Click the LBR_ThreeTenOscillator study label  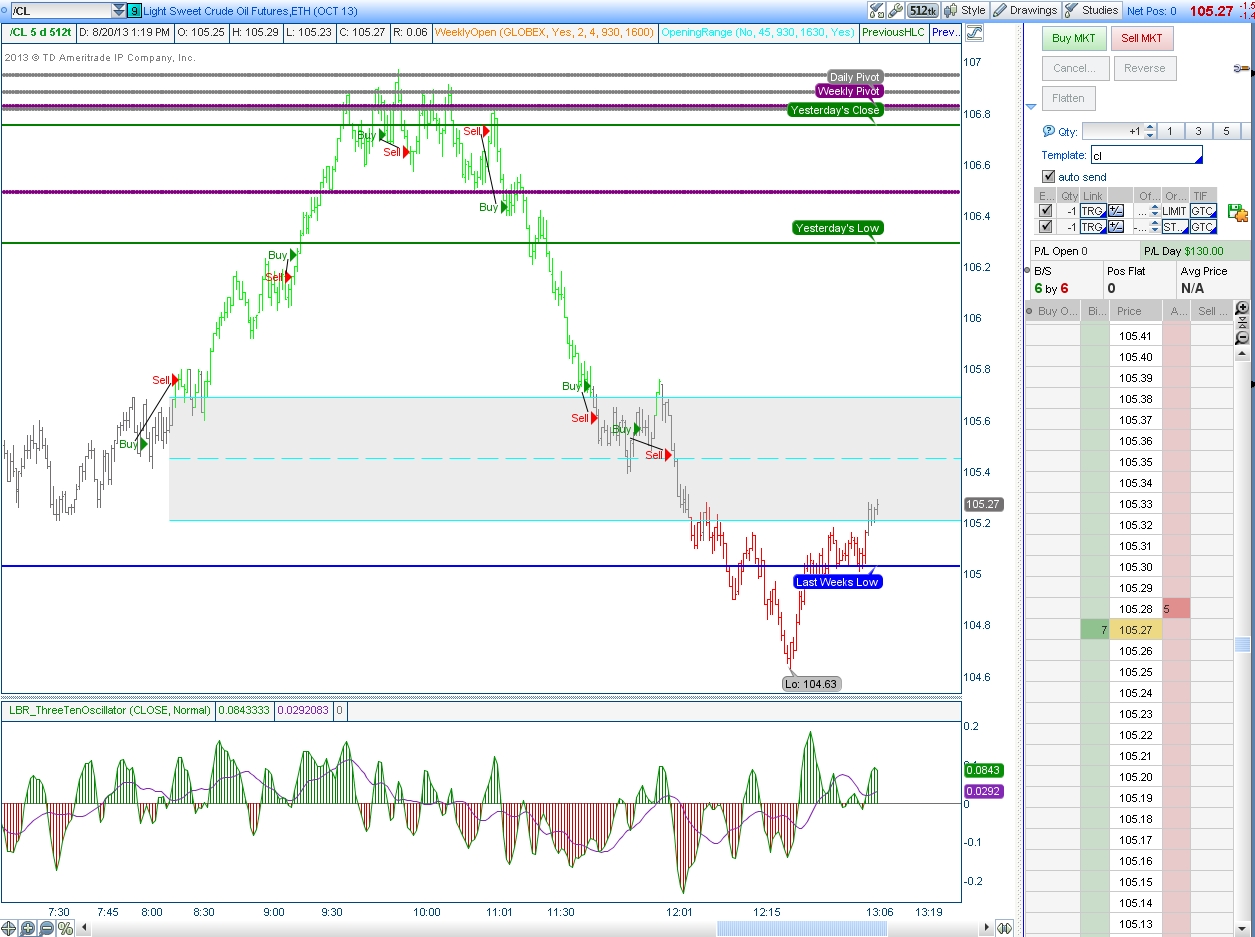[108, 710]
